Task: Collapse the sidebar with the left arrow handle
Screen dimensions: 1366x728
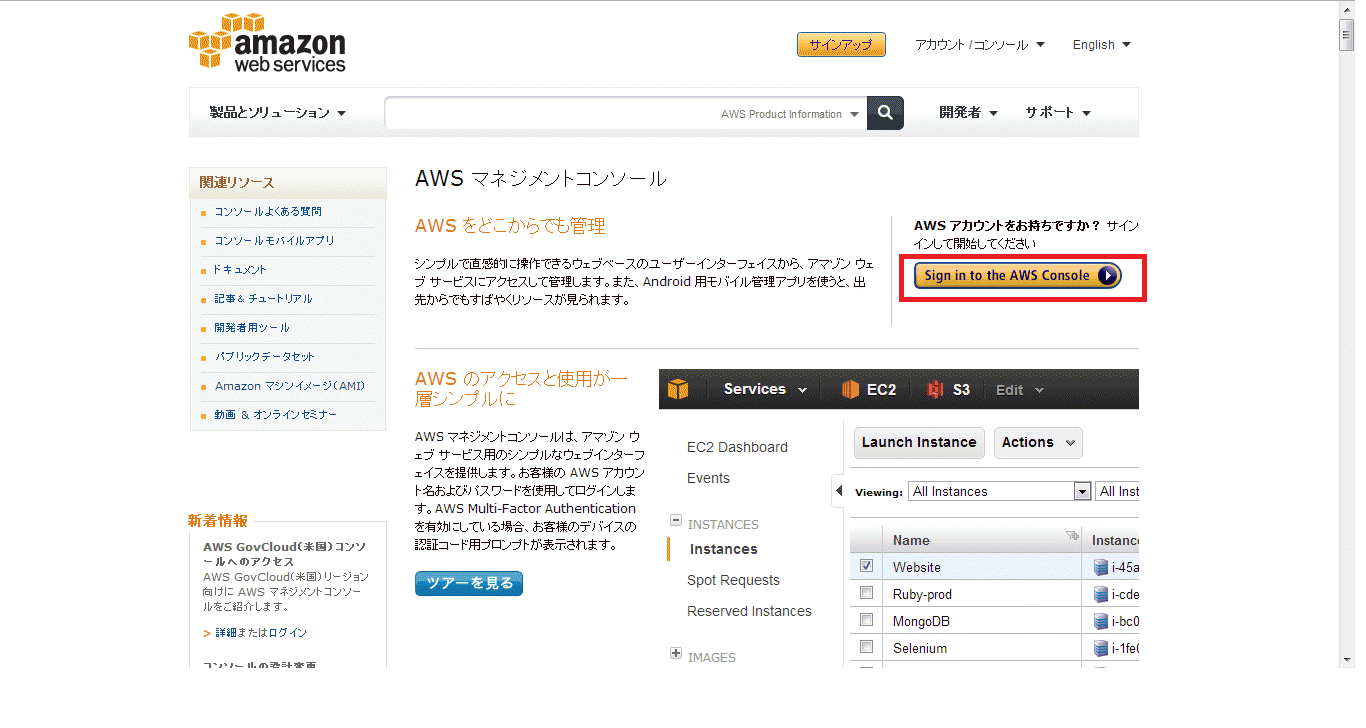Action: click(838, 490)
